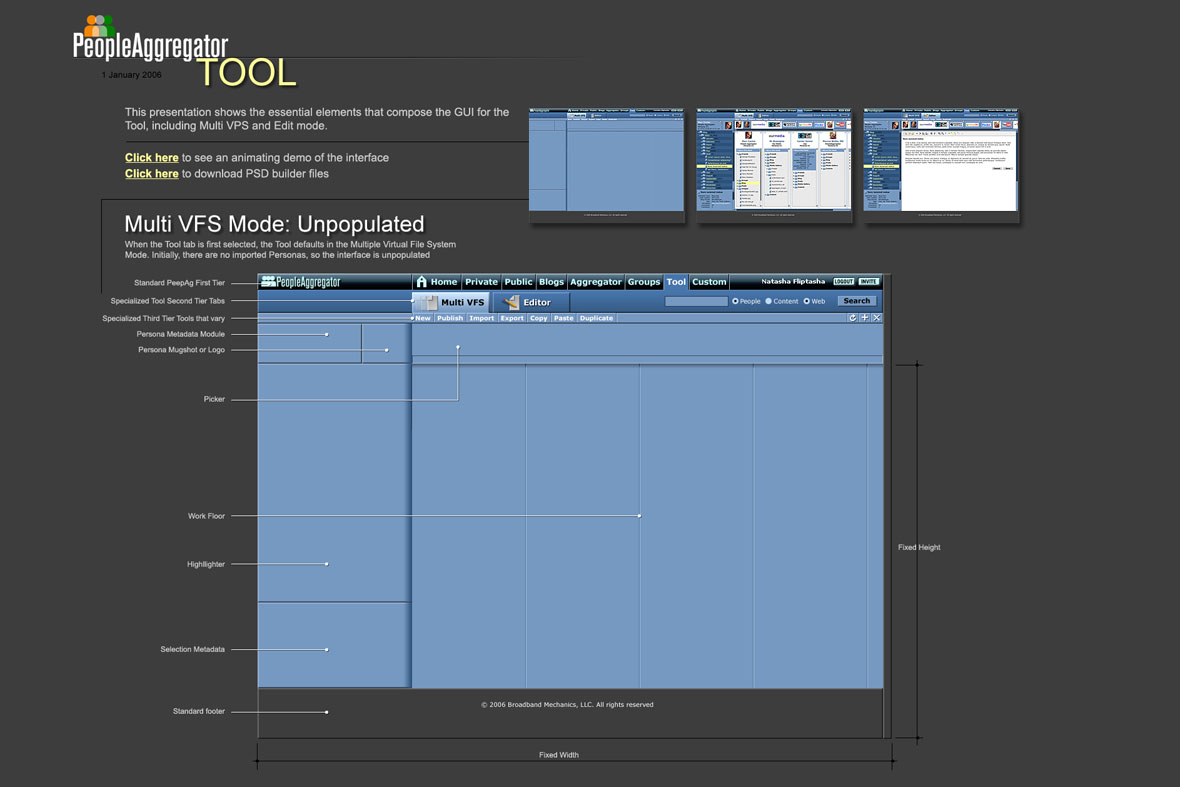The width and height of the screenshot is (1180, 787).
Task: Click the Copy tool
Action: click(x=539, y=318)
